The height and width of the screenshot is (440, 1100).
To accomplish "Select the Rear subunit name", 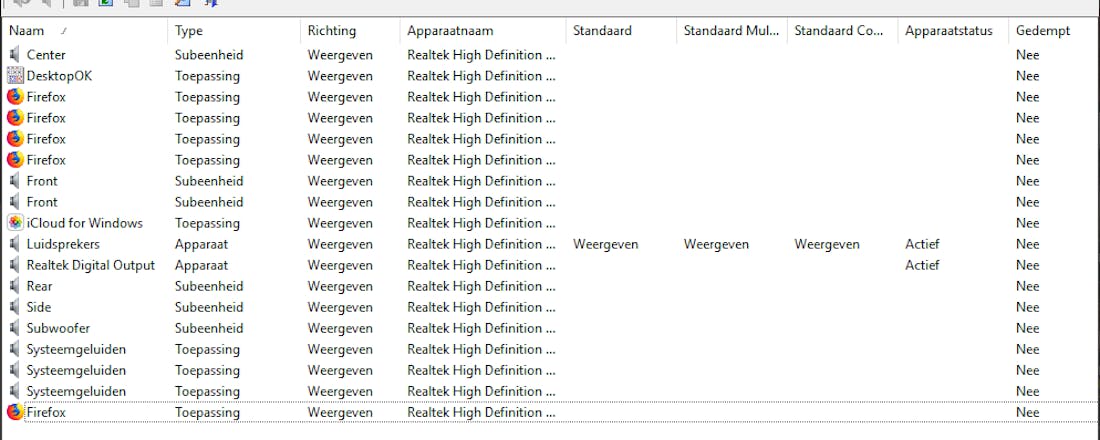I will 39,286.
